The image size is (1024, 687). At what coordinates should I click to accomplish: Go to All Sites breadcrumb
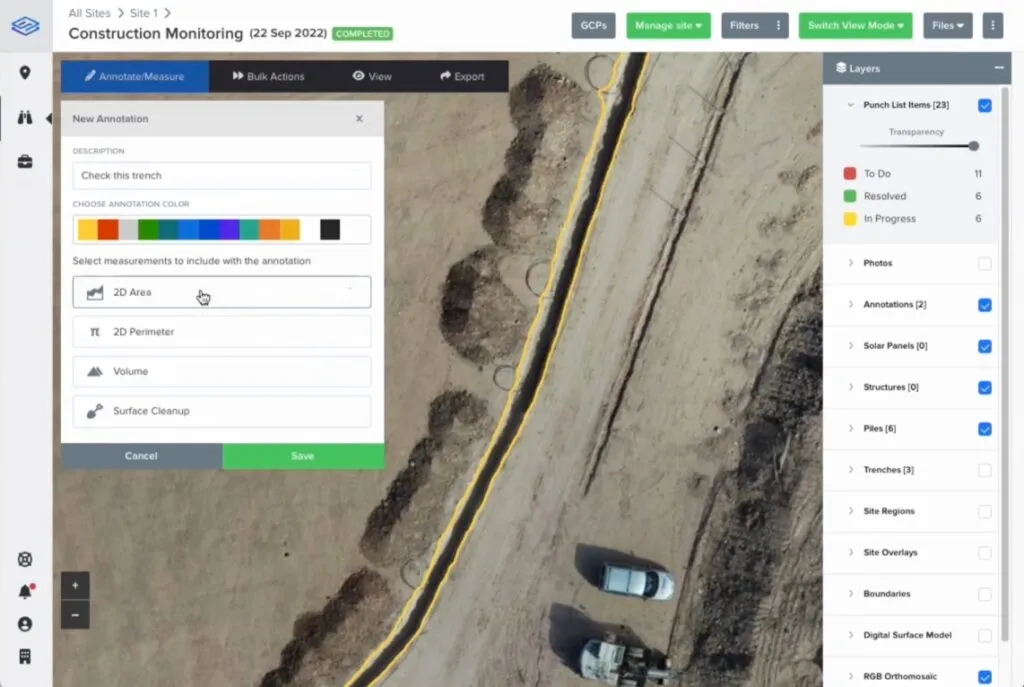[89, 13]
